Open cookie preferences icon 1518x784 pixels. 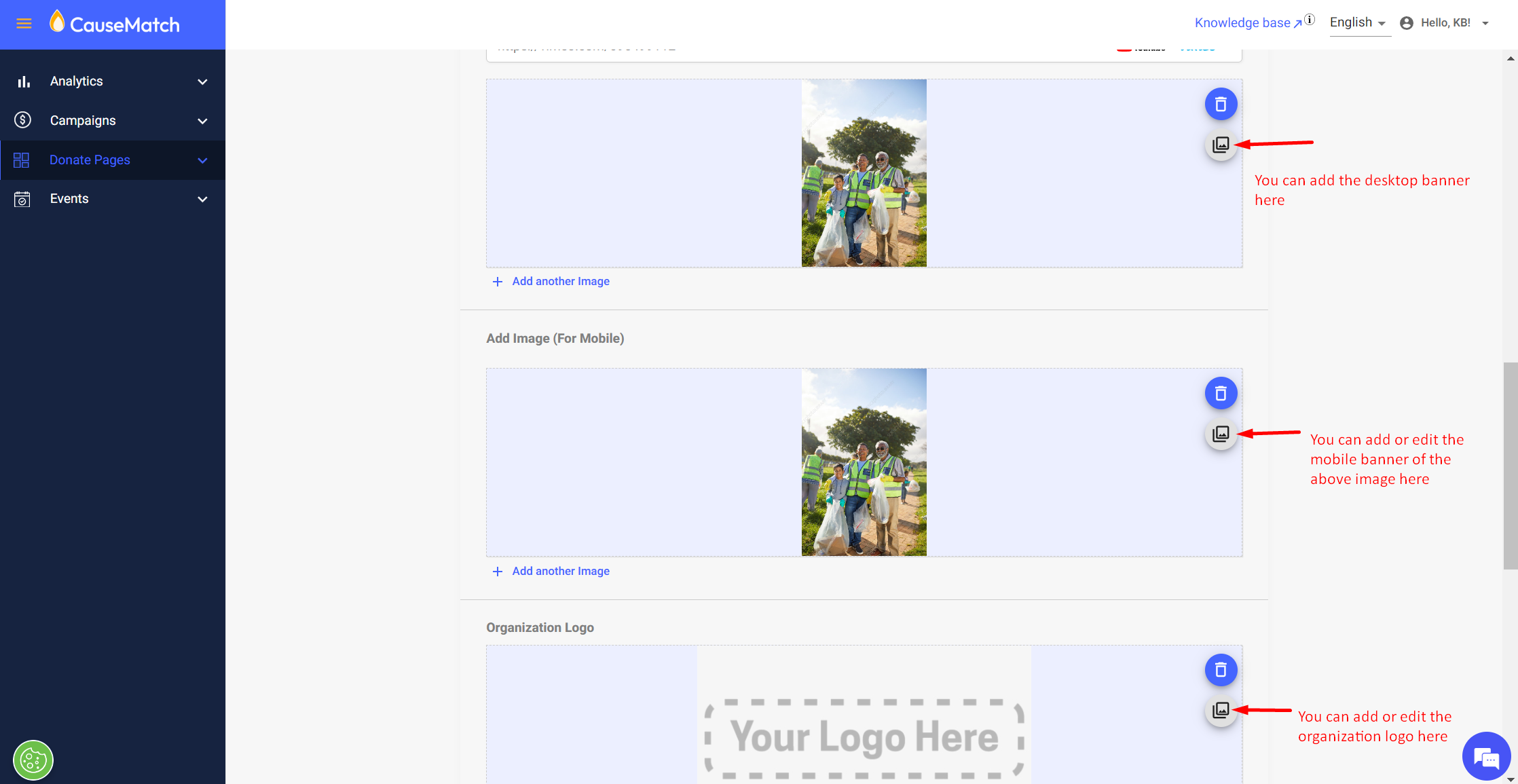[33, 760]
